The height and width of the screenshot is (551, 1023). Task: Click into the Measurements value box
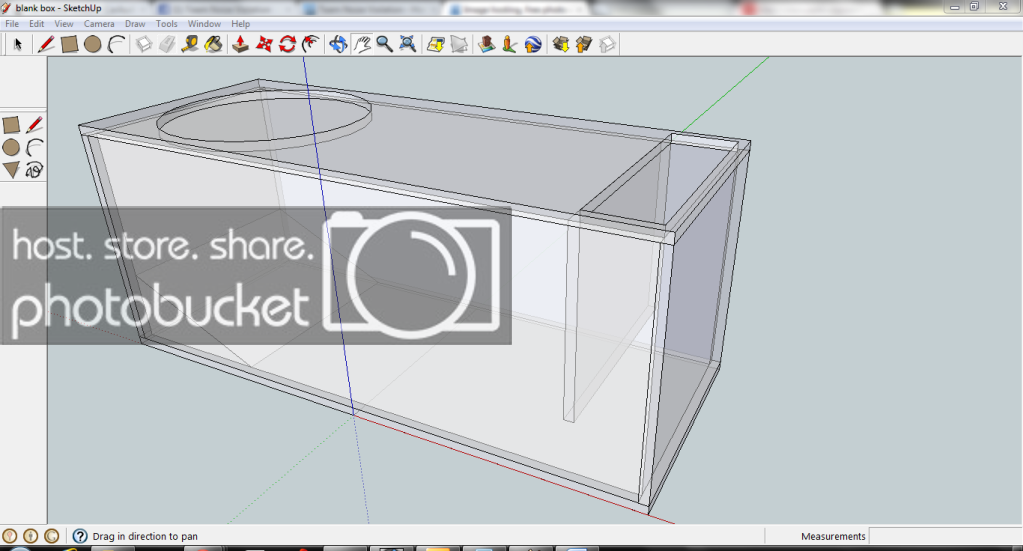944,536
